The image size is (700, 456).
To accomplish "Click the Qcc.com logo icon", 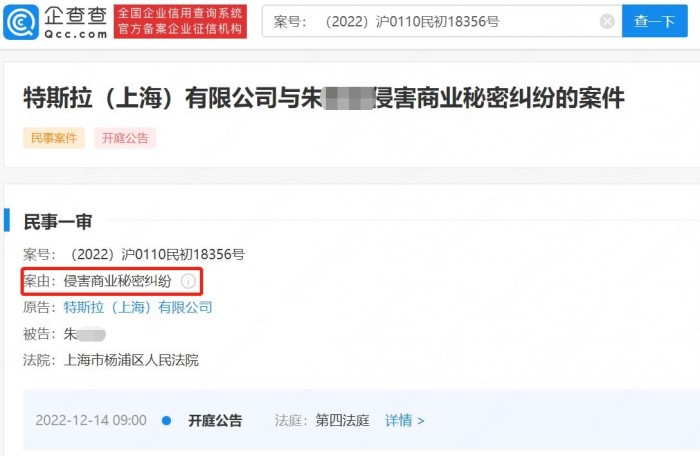I will point(21,21).
